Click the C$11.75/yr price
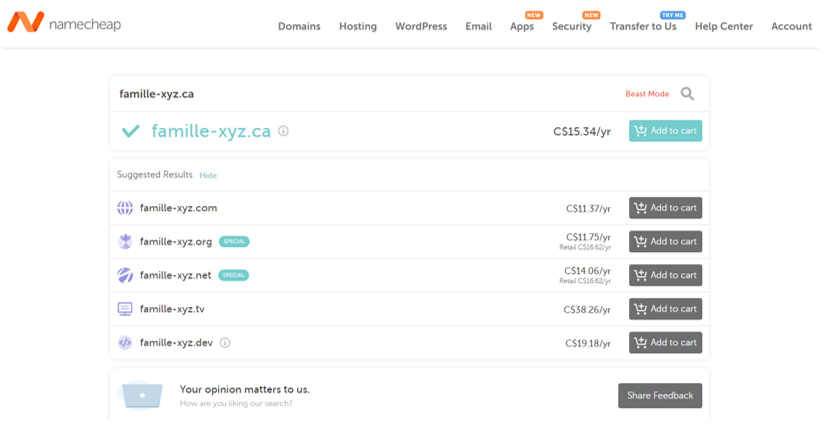The image size is (824, 428). 588,237
